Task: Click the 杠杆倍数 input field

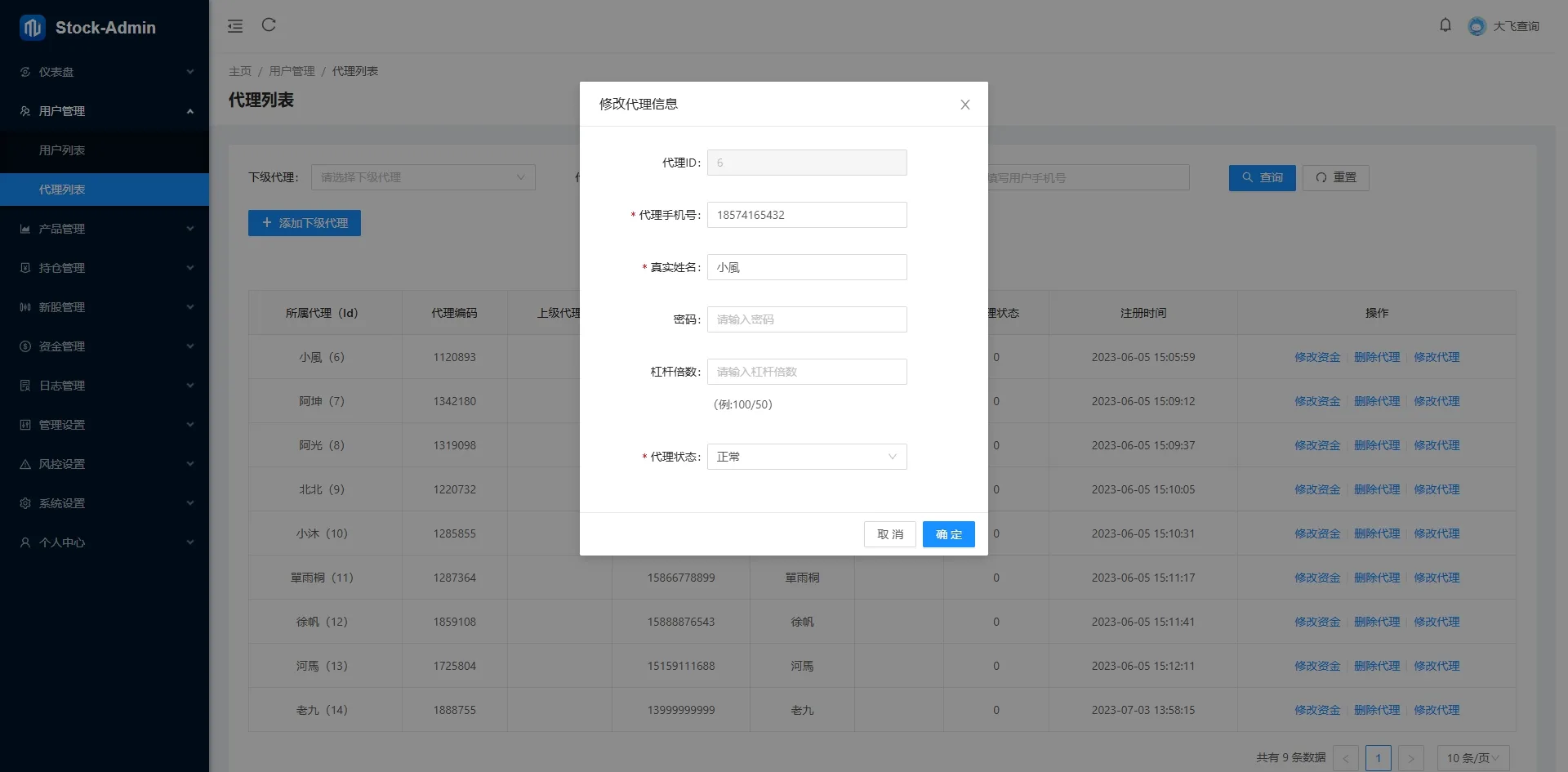Action: click(806, 372)
